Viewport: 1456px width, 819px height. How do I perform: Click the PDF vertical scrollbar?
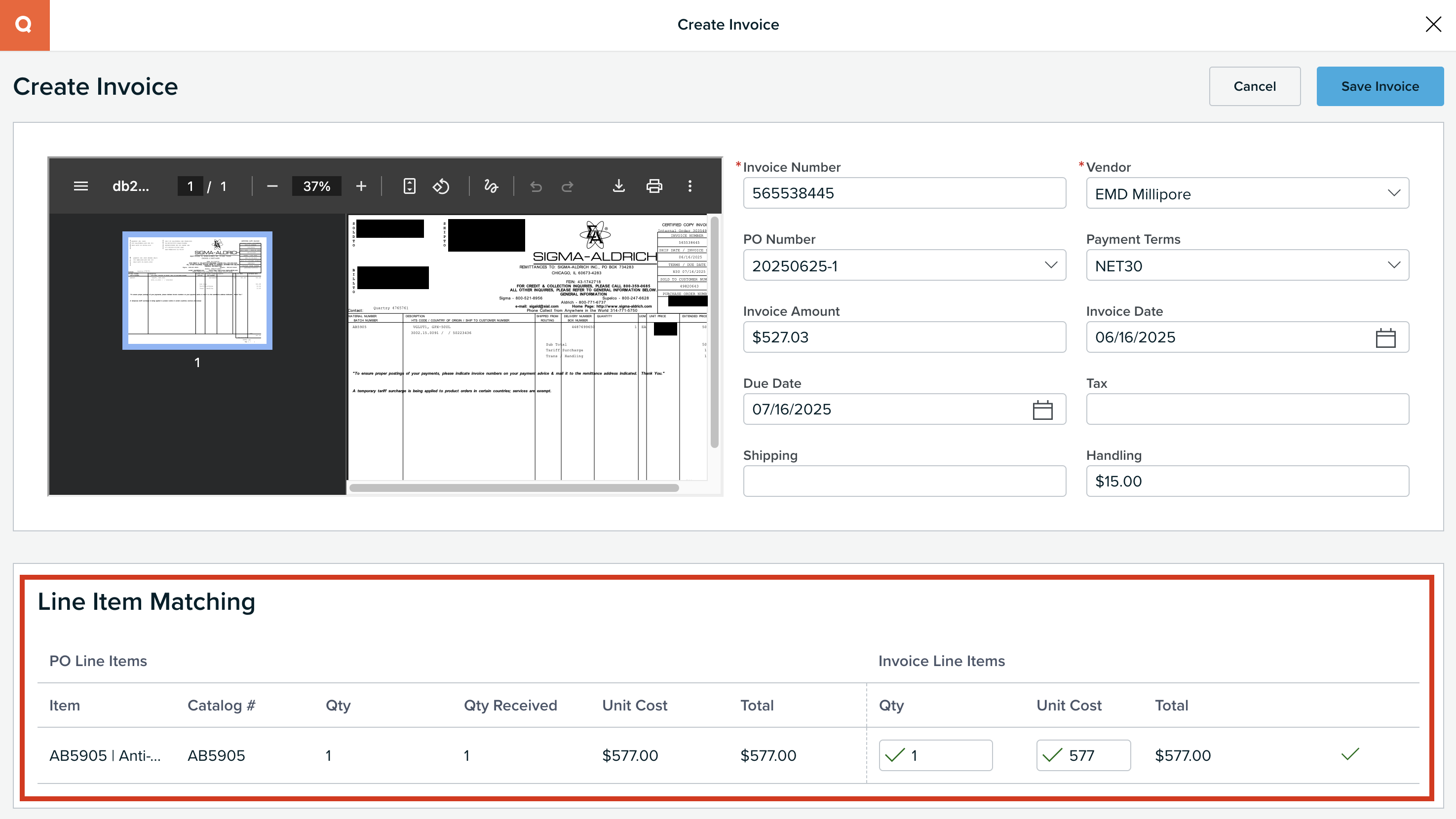(714, 332)
